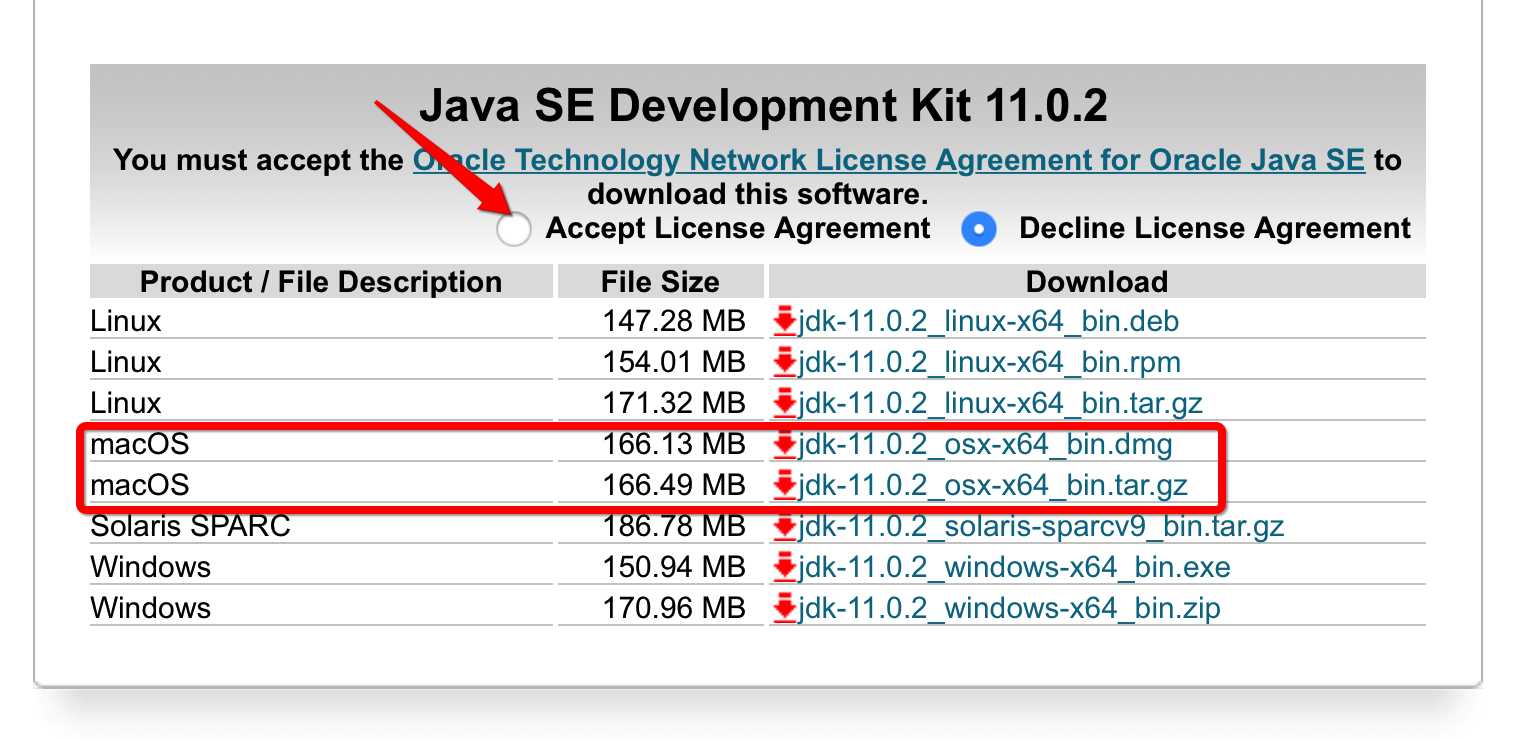
Task: Click the 186.78 MB file size
Action: pos(674,525)
